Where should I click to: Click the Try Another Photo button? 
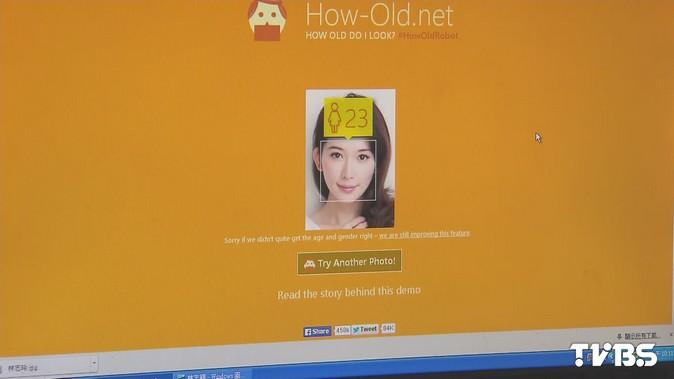tap(349, 262)
